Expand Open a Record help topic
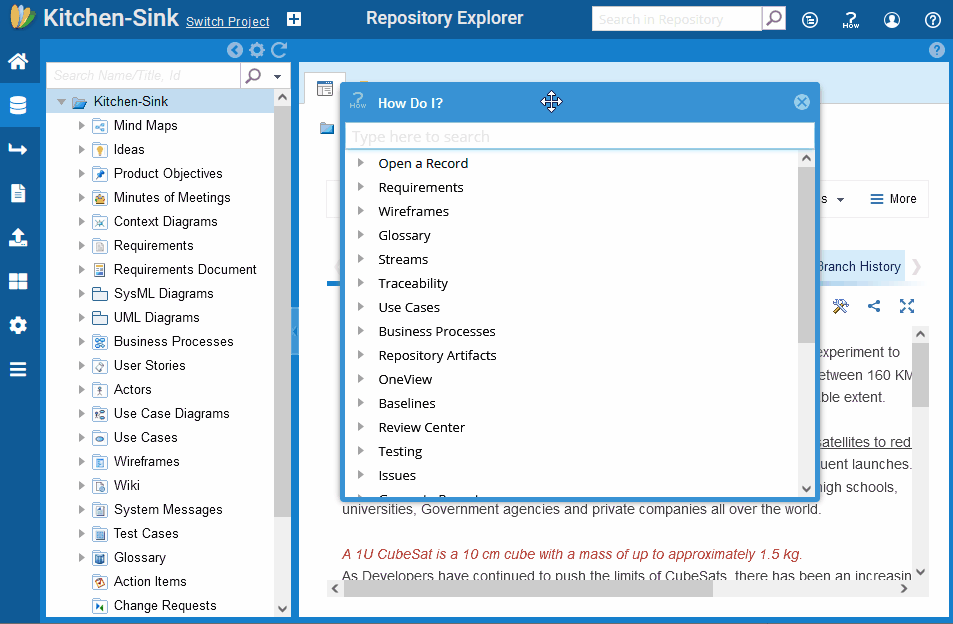The height and width of the screenshot is (624, 953). (x=361, y=163)
